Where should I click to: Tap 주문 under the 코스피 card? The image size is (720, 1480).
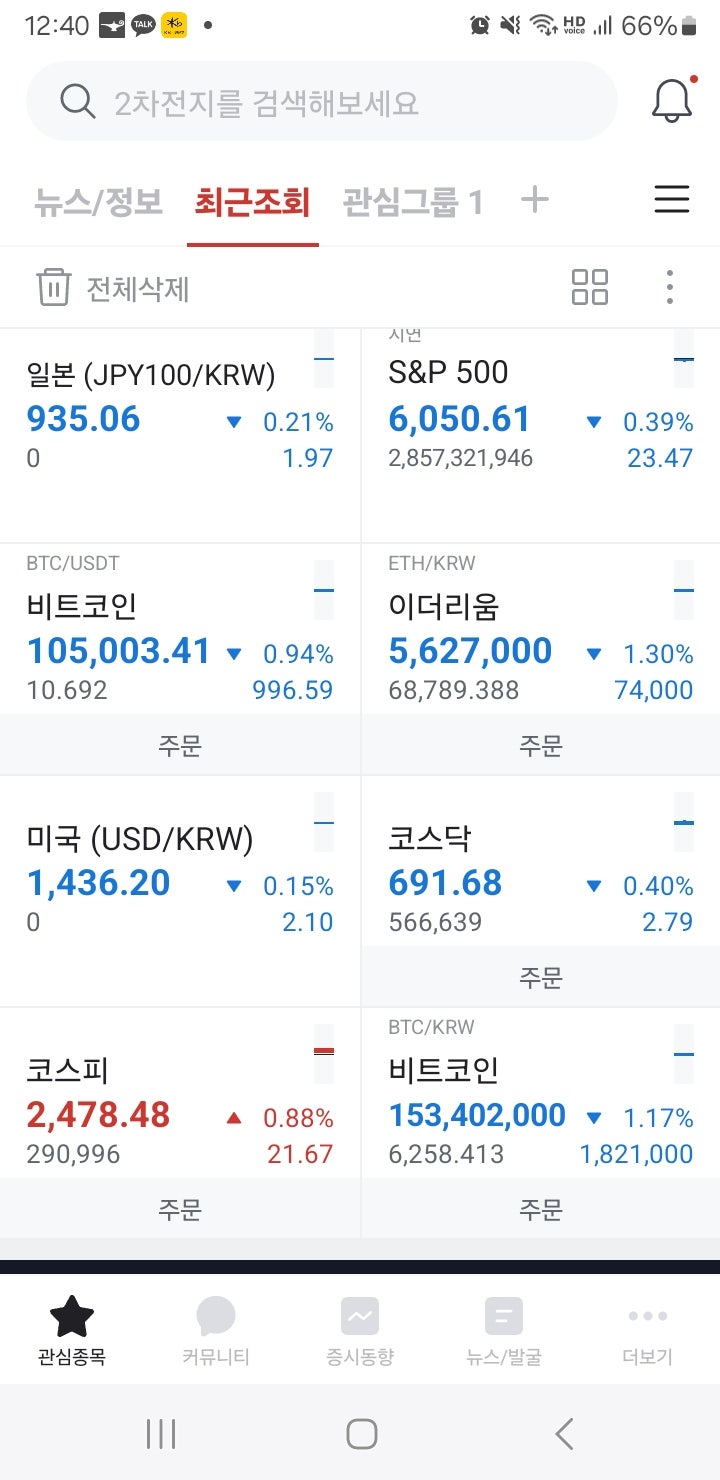click(x=180, y=1209)
